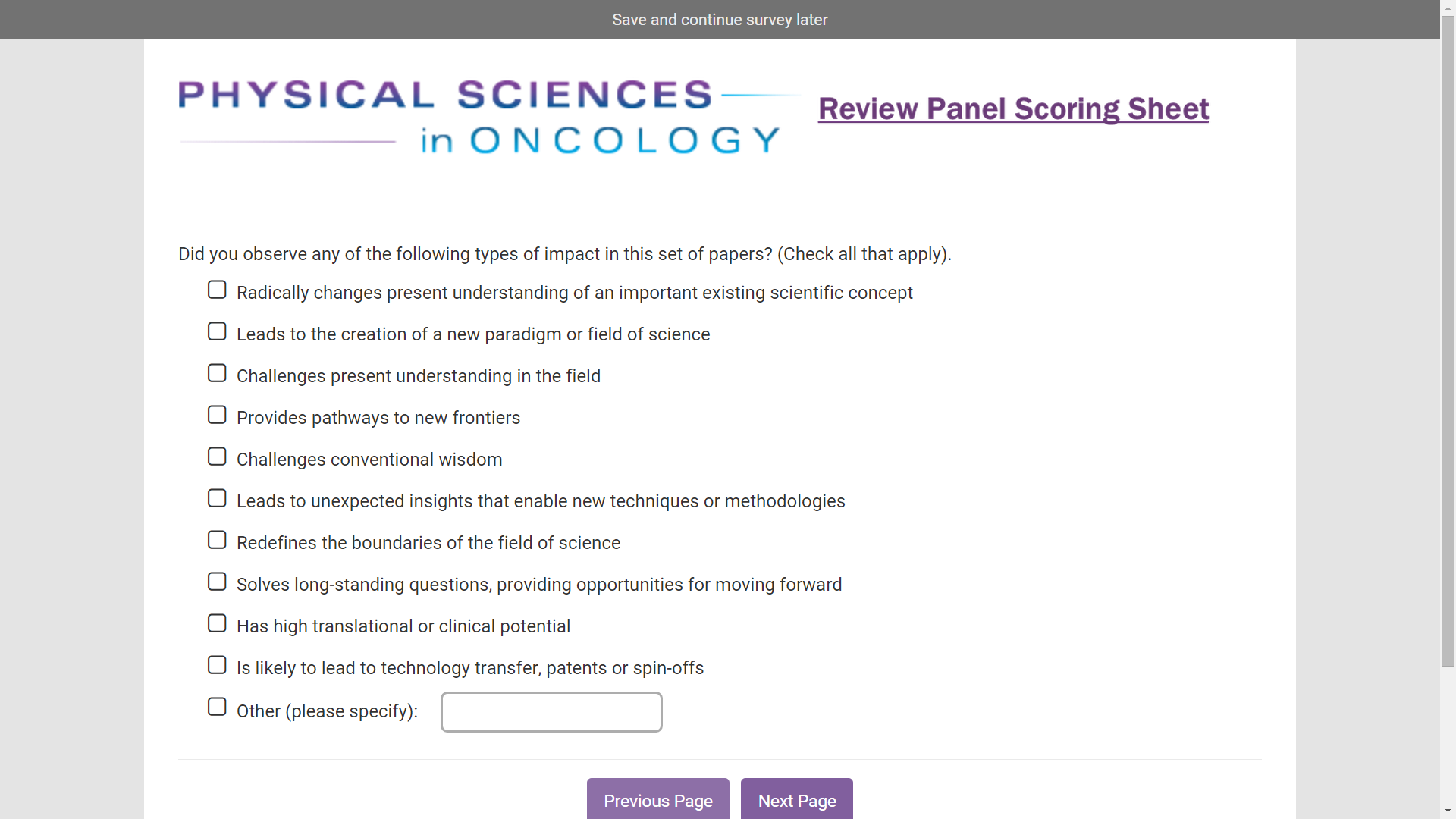The width and height of the screenshot is (1456, 819).
Task: Click the vertical scrollbar thumb
Action: (1448, 341)
